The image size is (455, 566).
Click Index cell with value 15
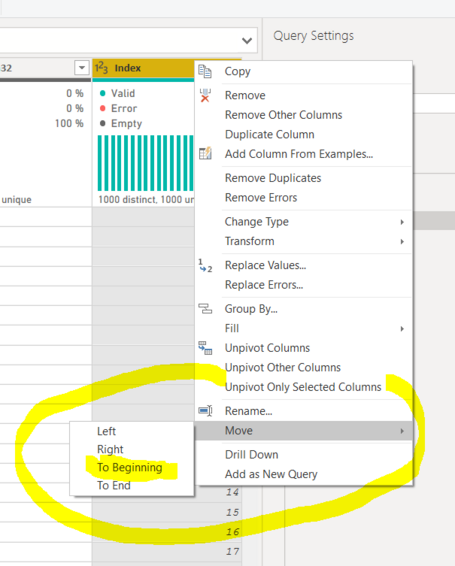click(x=232, y=512)
